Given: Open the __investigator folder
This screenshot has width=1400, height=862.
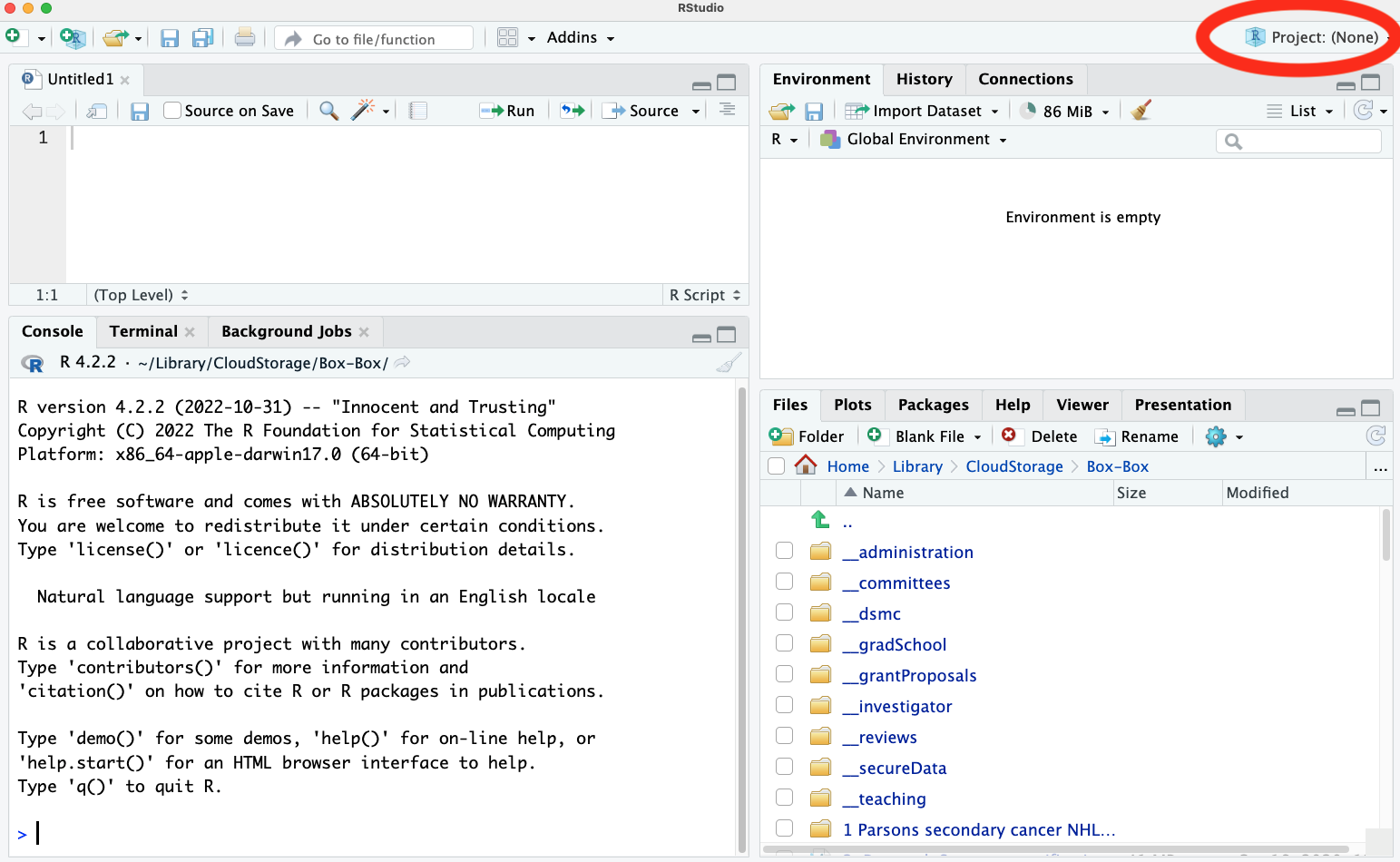Looking at the screenshot, I should pos(896,707).
